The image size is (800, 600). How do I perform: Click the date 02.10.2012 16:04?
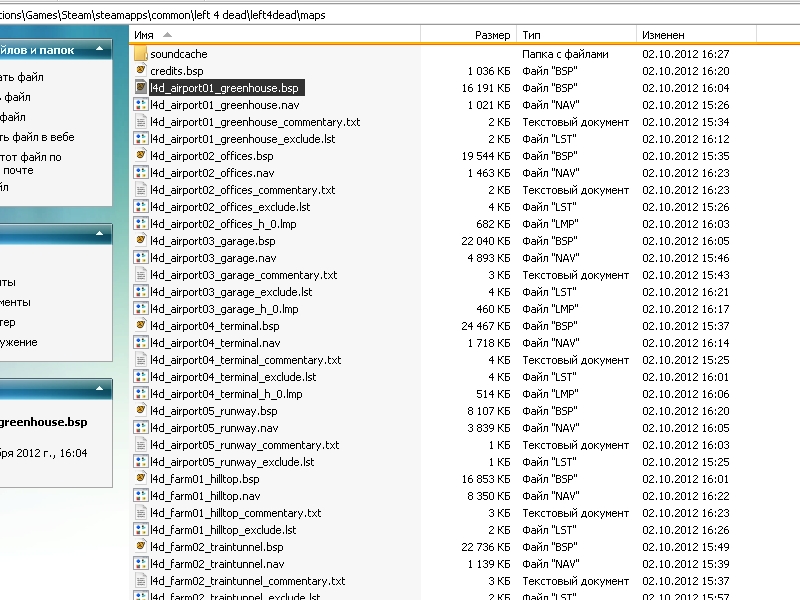[686, 88]
